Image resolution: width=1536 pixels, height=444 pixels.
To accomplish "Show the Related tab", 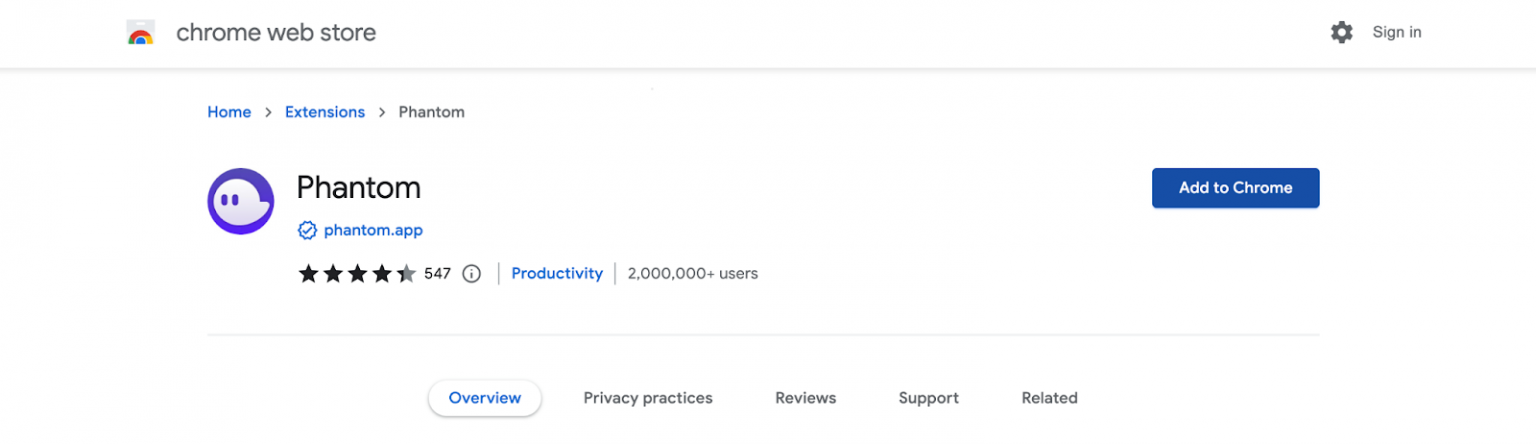I will (x=1049, y=398).
